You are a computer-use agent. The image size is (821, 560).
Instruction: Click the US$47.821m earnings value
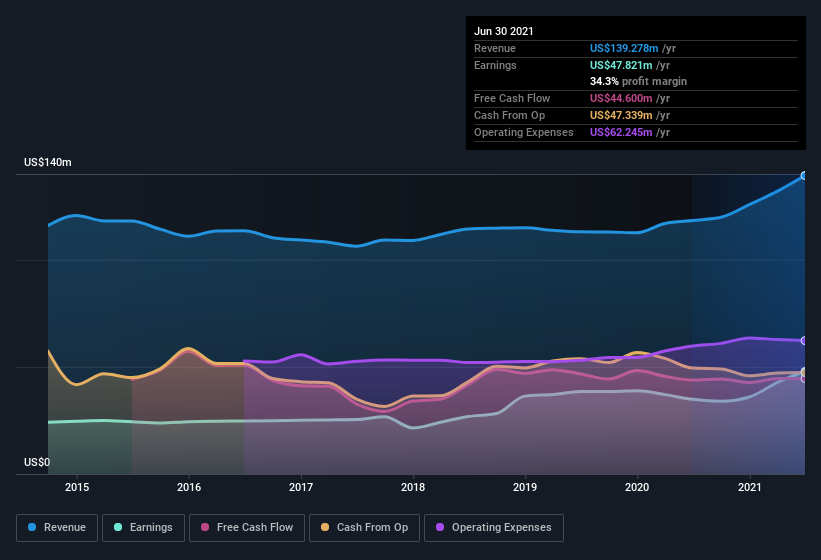click(621, 65)
